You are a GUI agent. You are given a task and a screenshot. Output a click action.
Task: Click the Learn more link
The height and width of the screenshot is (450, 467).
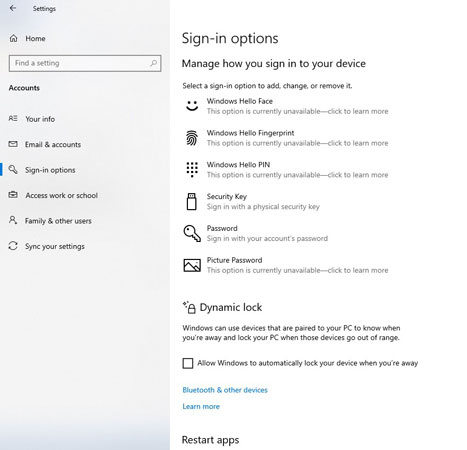[x=201, y=406]
